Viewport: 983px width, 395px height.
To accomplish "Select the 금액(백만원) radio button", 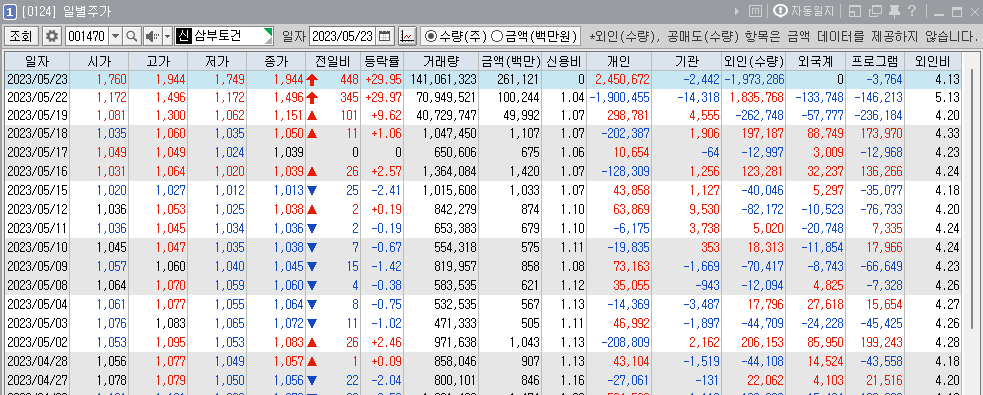I will tap(497, 36).
